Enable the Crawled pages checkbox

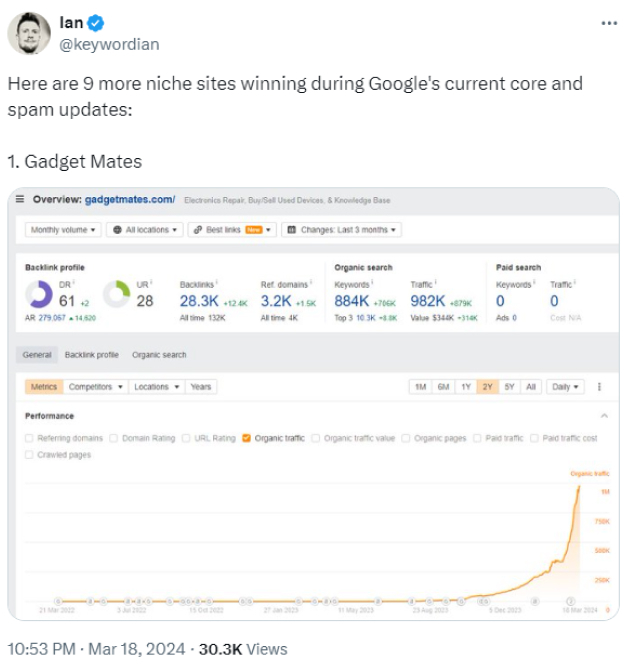[x=29, y=455]
